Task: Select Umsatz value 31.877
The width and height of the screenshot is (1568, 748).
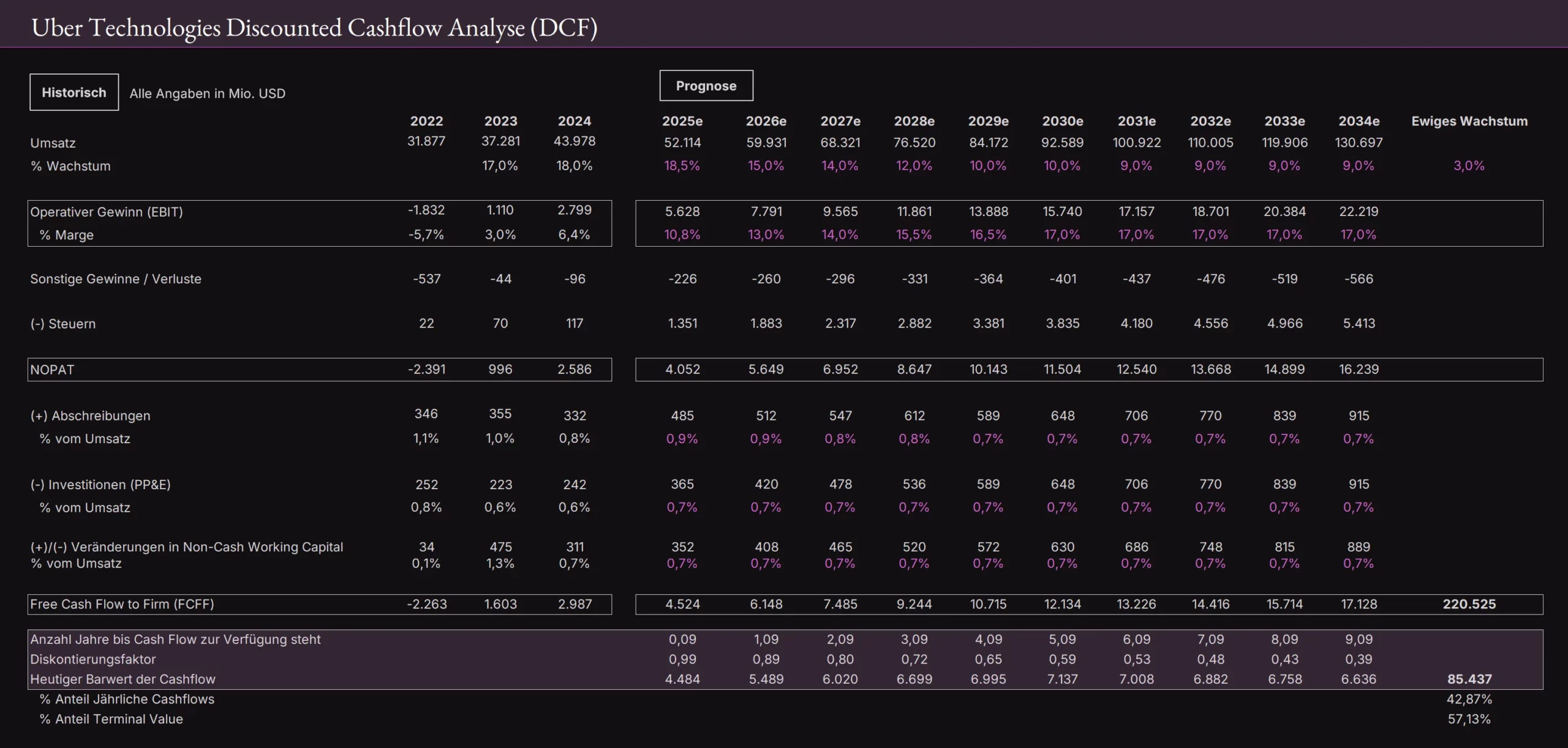Action: [x=426, y=141]
